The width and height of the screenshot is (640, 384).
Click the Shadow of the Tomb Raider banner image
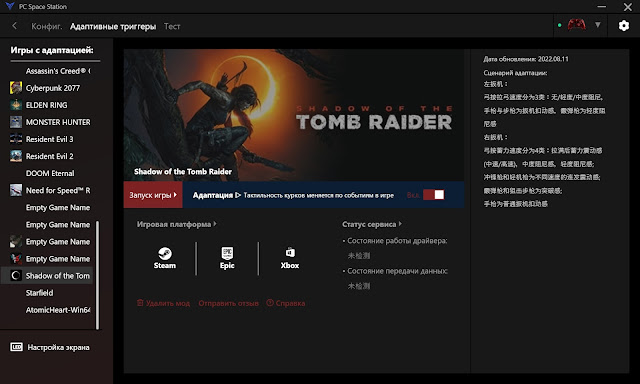(294, 115)
